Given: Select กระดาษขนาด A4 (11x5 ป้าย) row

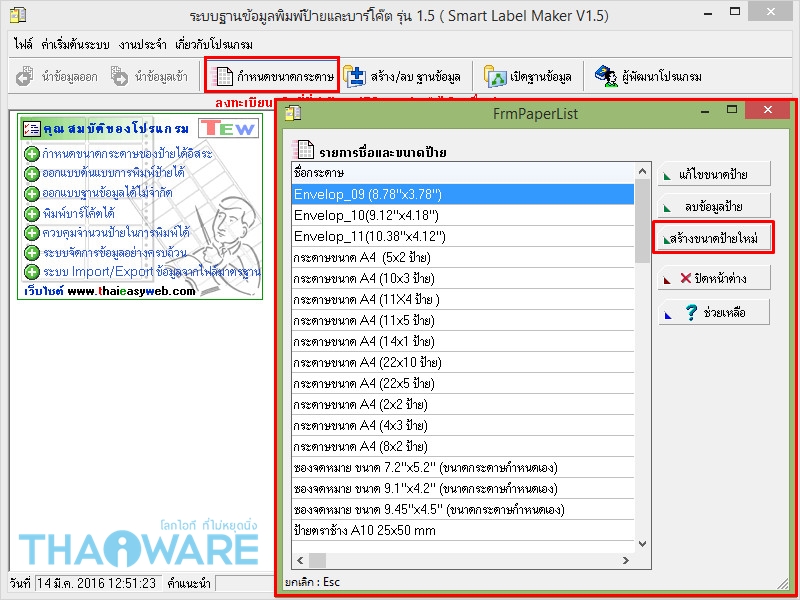Looking at the screenshot, I should pyautogui.click(x=463, y=320).
